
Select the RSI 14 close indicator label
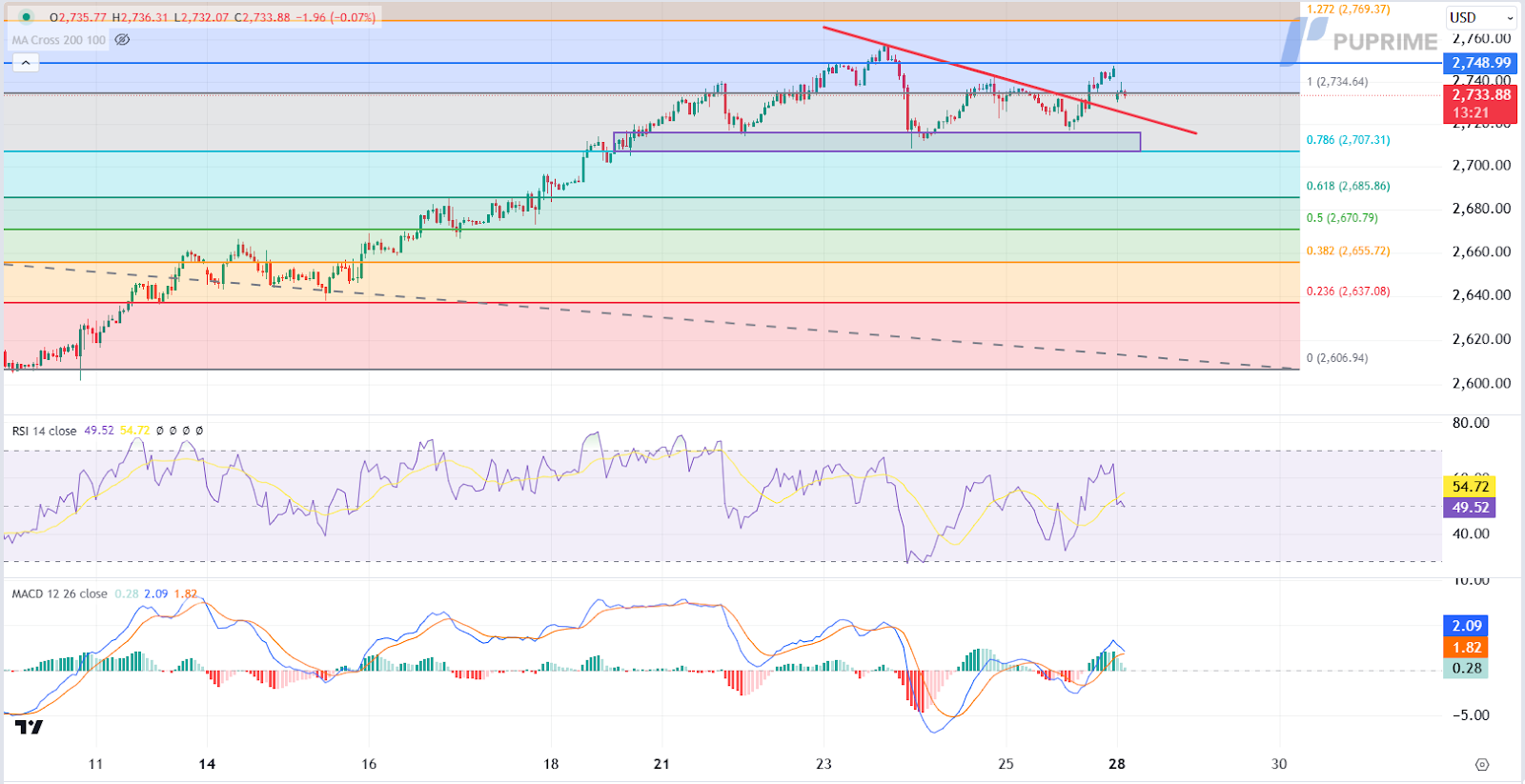44,431
